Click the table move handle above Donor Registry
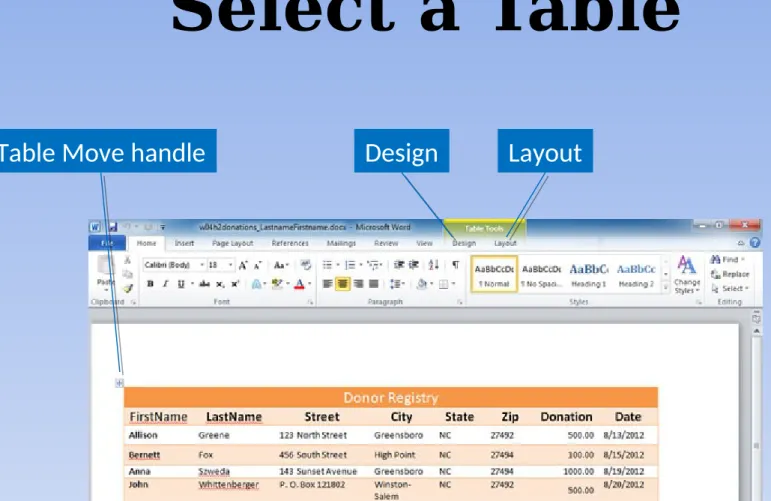The width and height of the screenshot is (771, 501). (x=119, y=383)
